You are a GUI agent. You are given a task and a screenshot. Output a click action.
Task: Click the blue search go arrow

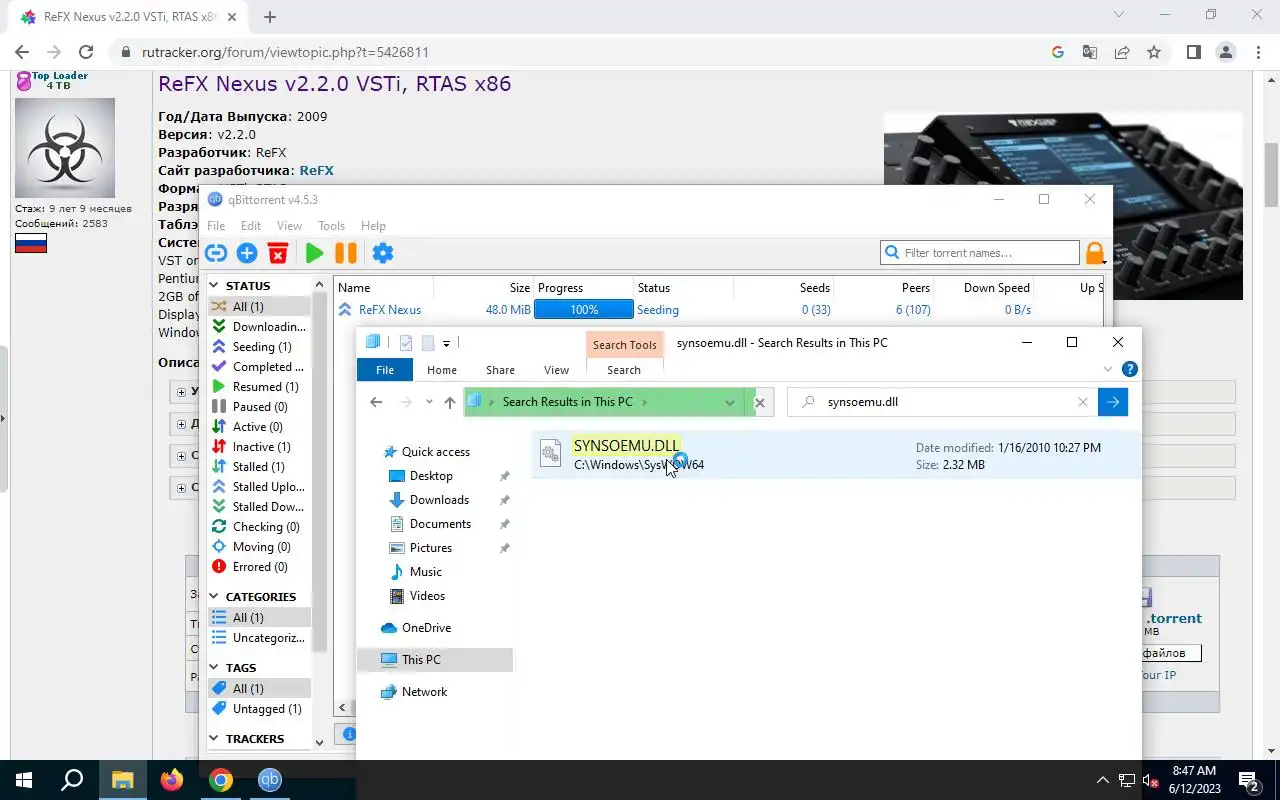[x=1113, y=402]
